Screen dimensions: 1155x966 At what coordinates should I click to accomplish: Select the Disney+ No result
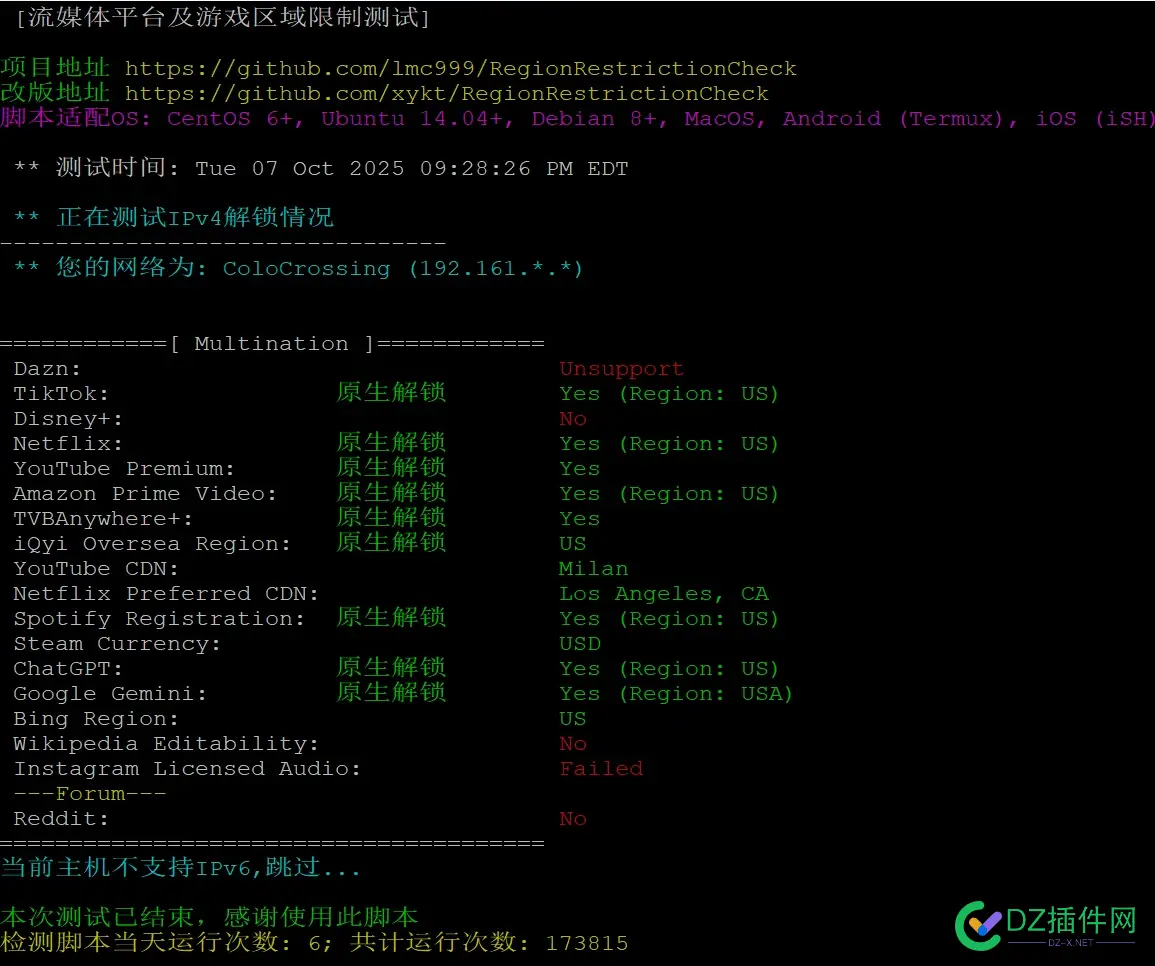click(x=573, y=419)
